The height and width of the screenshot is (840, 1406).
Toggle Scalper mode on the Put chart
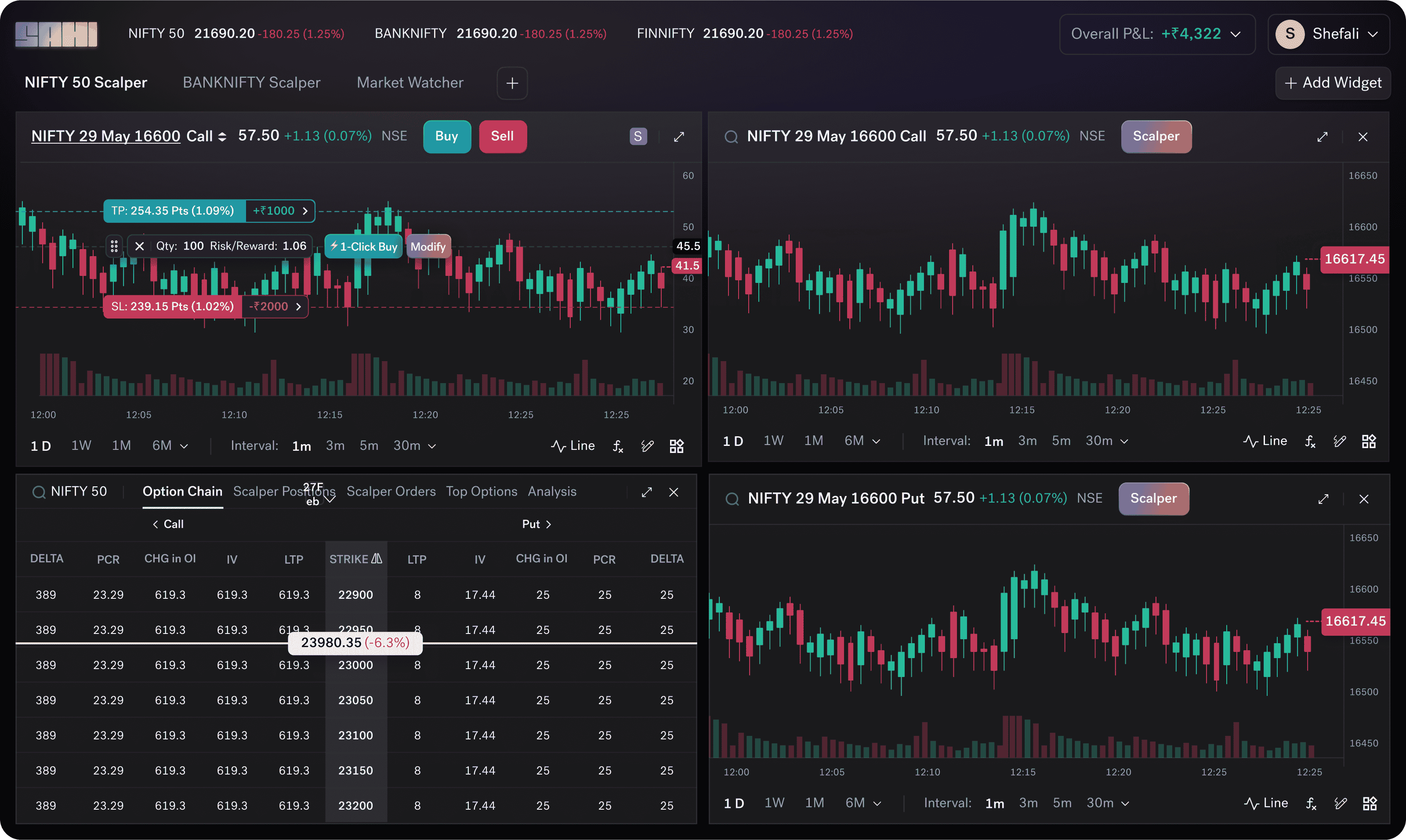pyautogui.click(x=1153, y=499)
